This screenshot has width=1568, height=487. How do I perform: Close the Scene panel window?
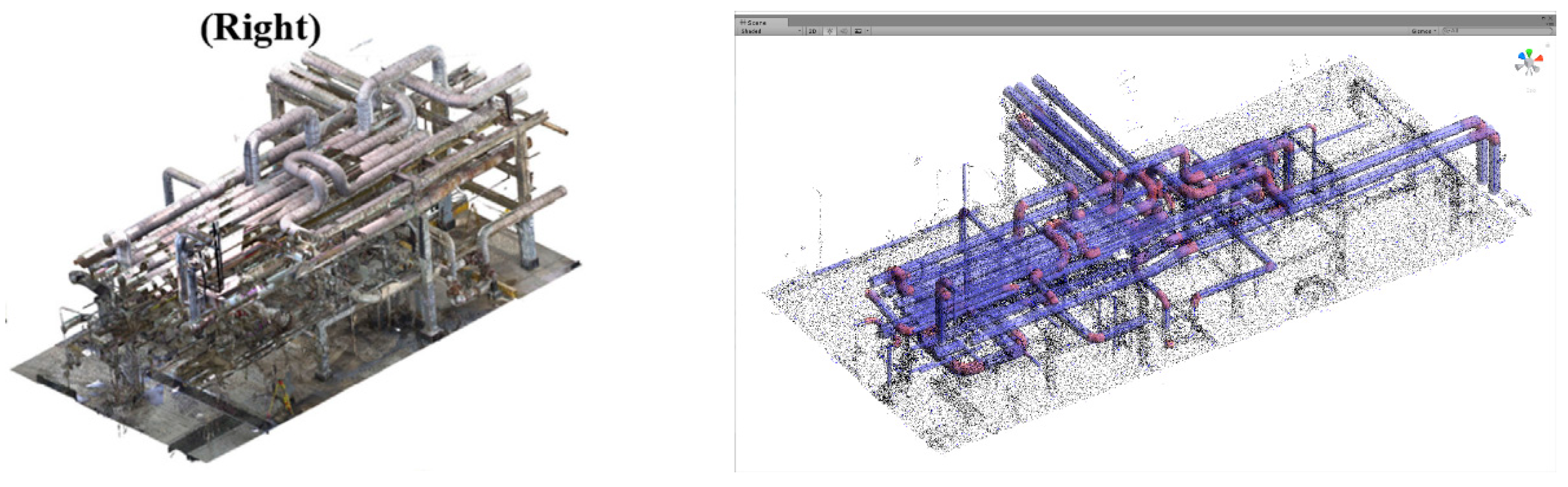pos(1550,18)
